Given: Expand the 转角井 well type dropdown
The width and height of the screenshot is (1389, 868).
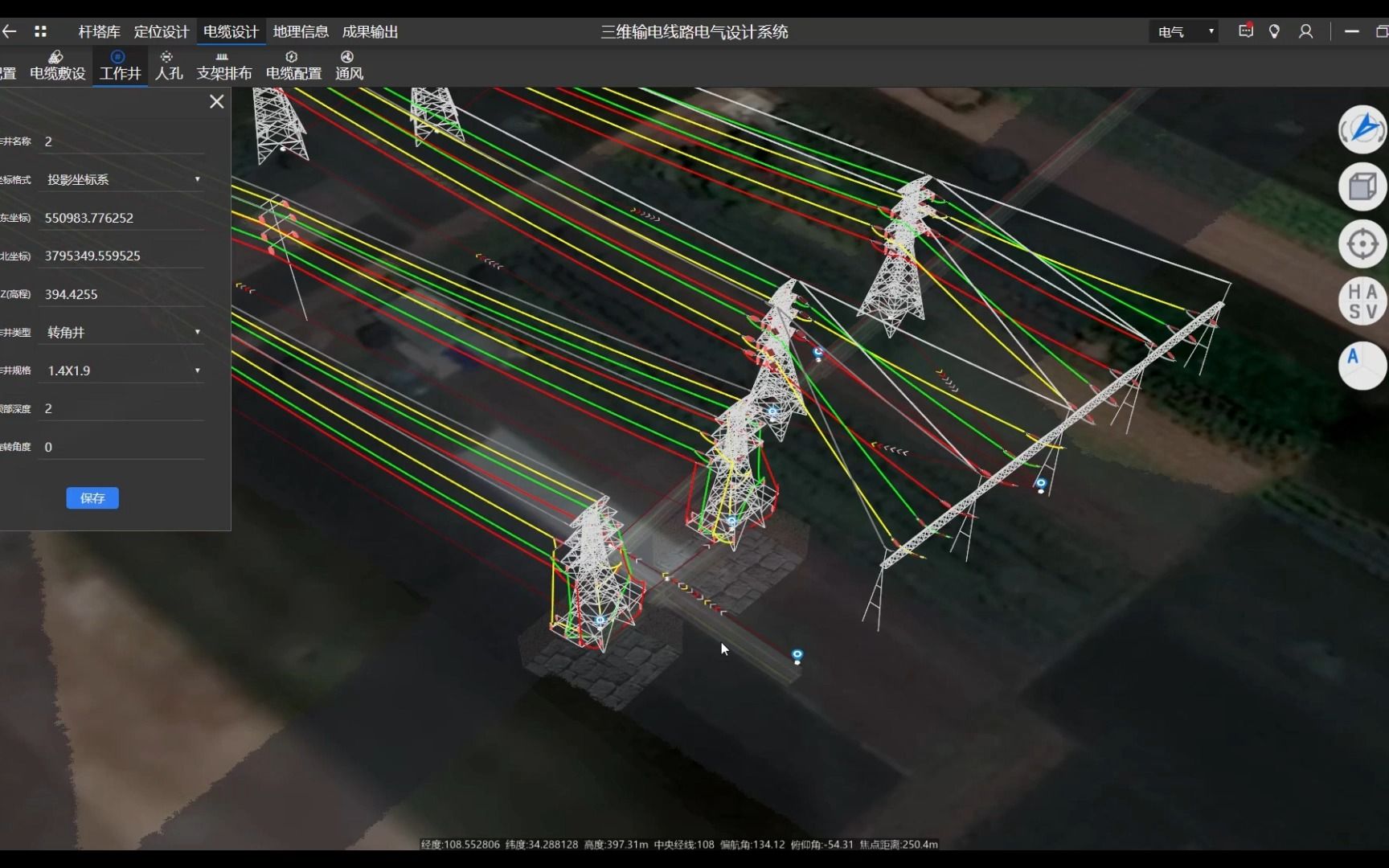Looking at the screenshot, I should click(x=121, y=332).
